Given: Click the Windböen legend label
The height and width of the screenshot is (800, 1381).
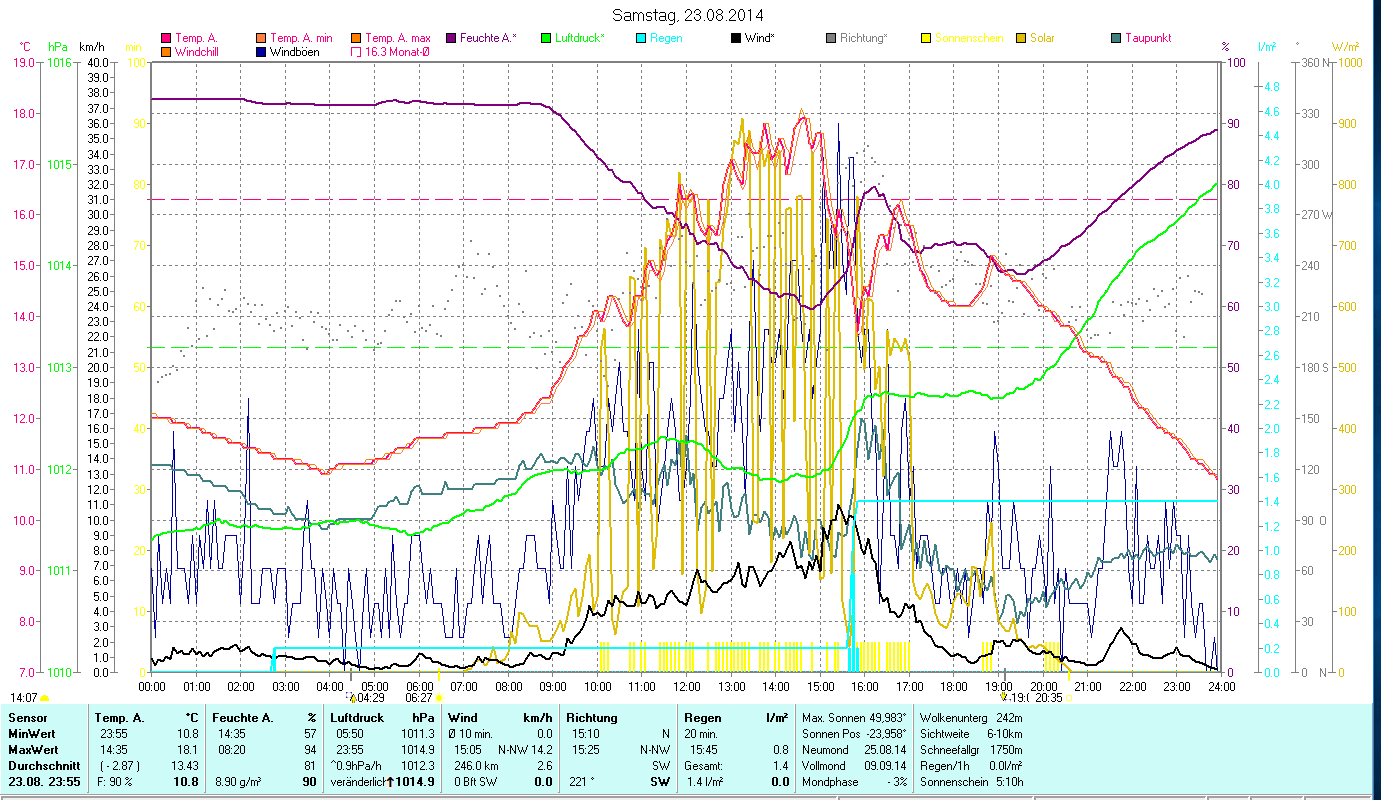Looking at the screenshot, I should [295, 51].
